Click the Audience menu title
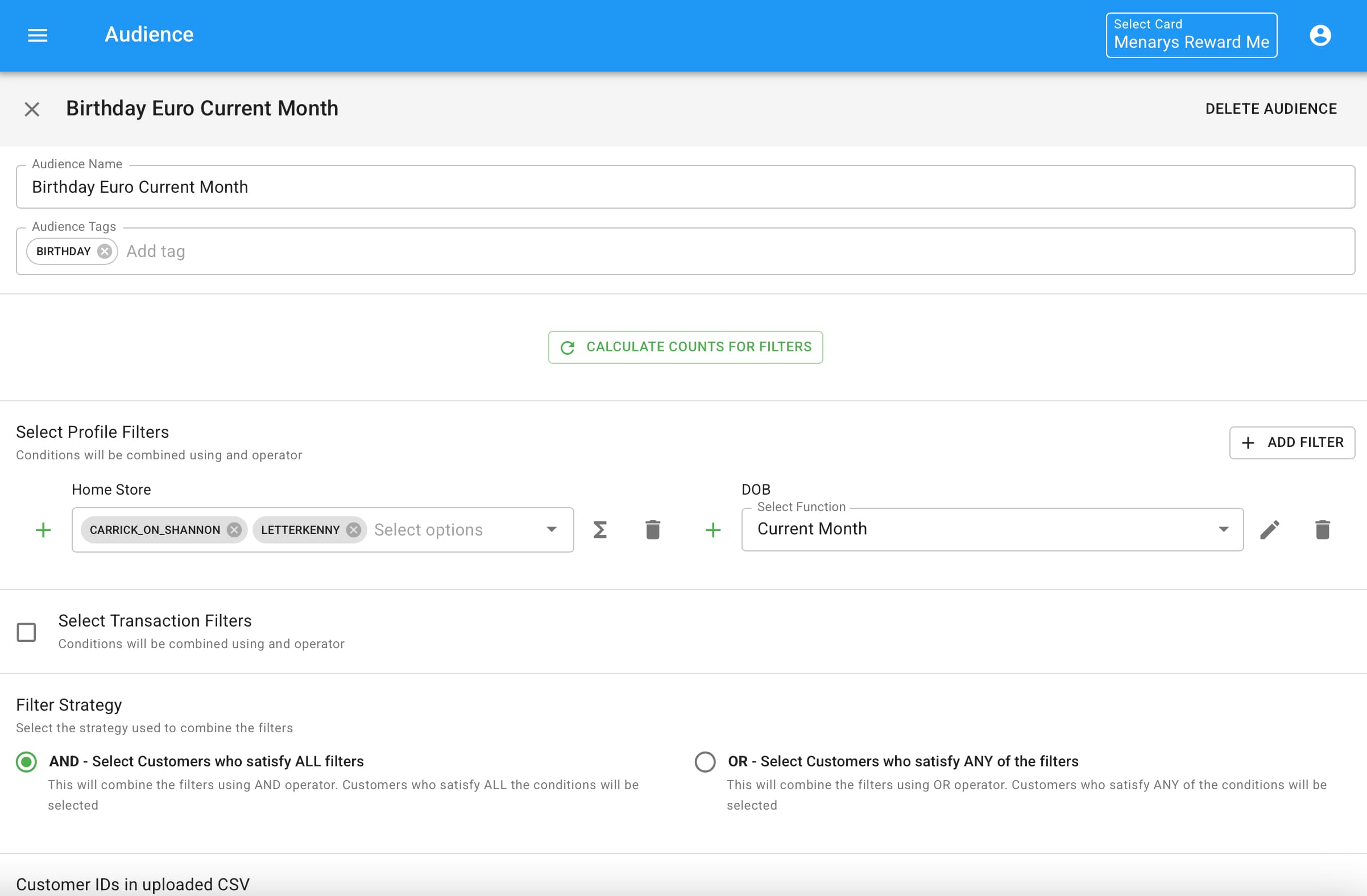This screenshot has width=1367, height=896. (x=149, y=35)
